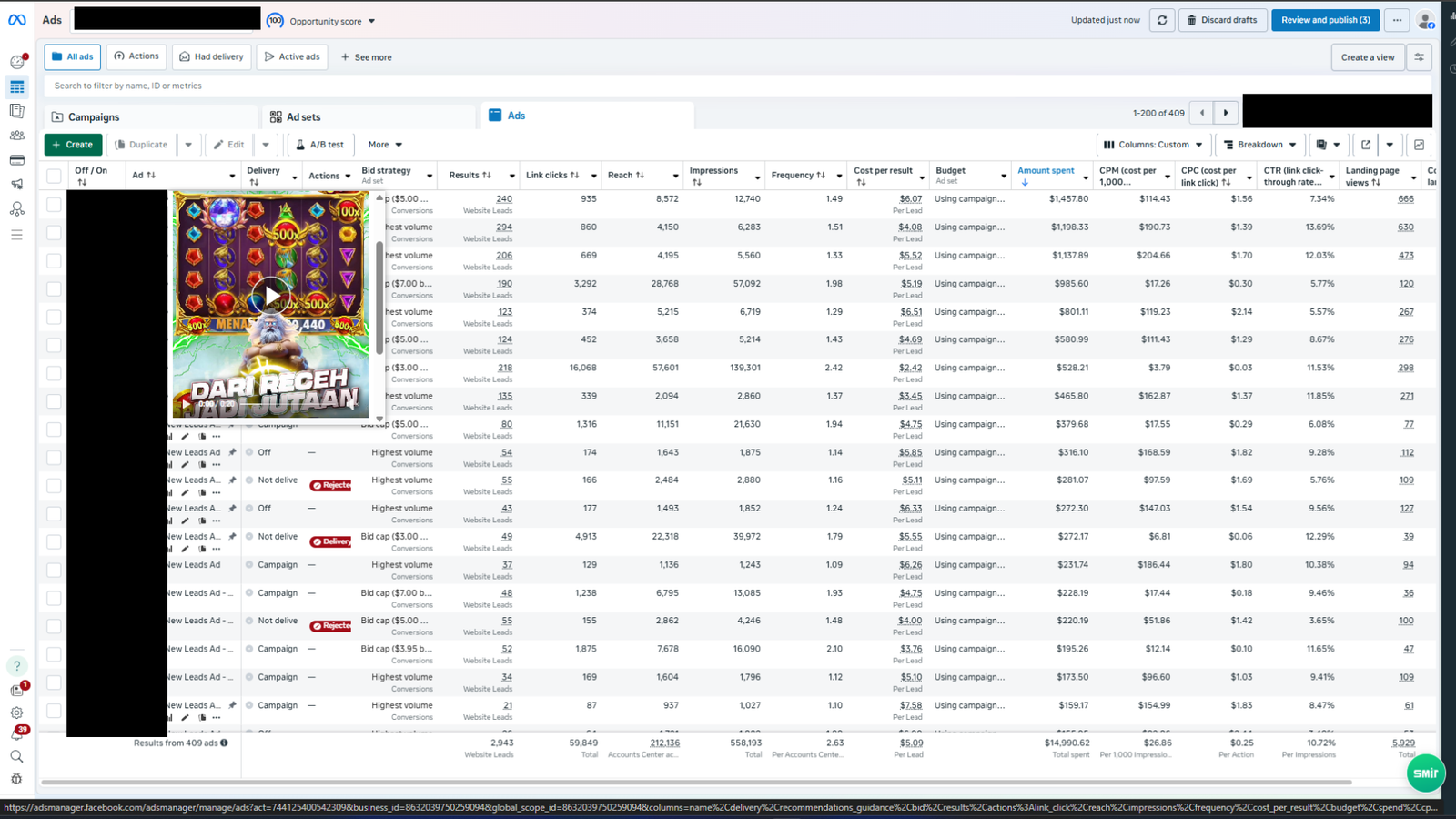Click the green Create button
The height and width of the screenshot is (819, 1456).
coord(73,145)
